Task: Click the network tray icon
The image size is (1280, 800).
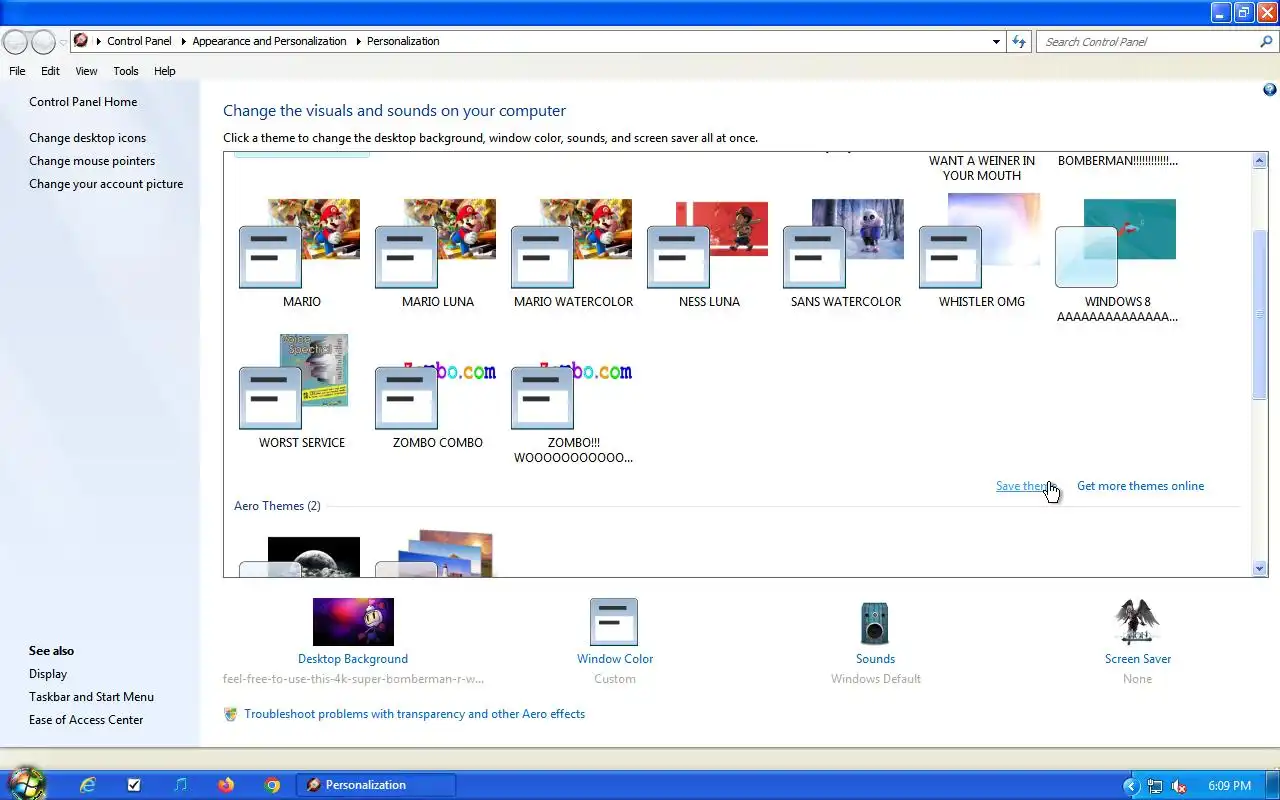Action: tap(1155, 786)
